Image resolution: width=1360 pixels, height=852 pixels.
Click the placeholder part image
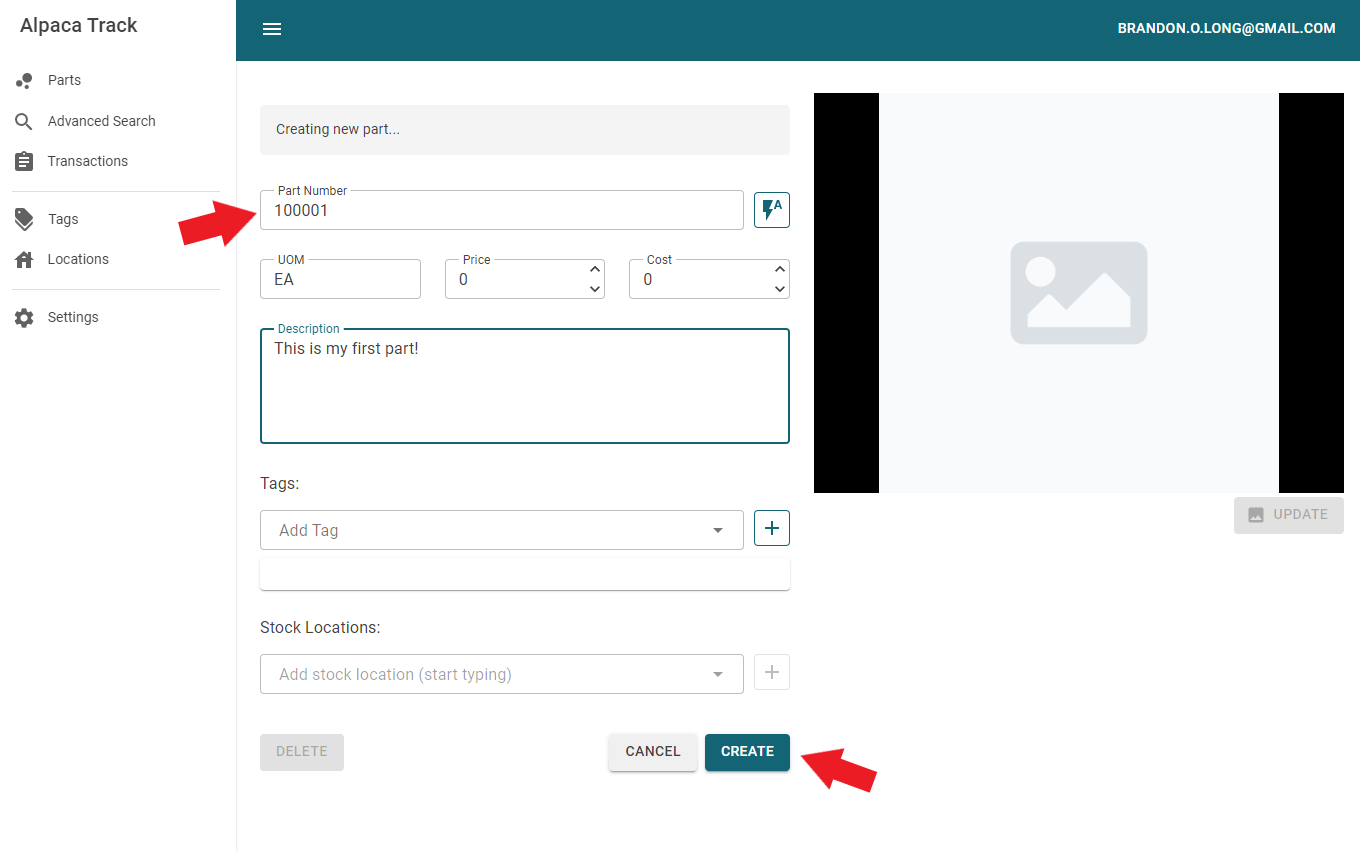point(1078,293)
